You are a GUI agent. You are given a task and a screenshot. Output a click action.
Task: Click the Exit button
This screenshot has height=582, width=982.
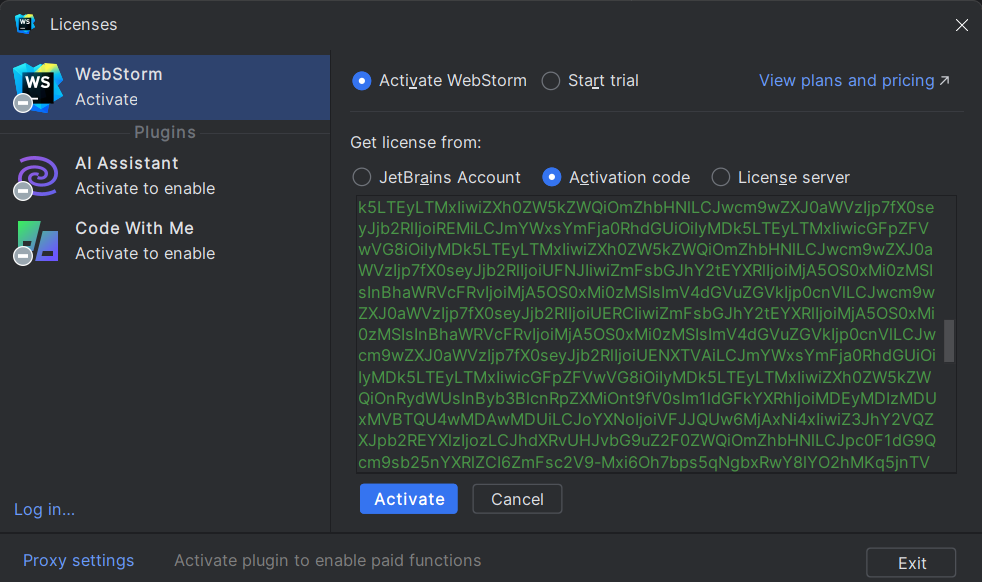tap(911, 563)
